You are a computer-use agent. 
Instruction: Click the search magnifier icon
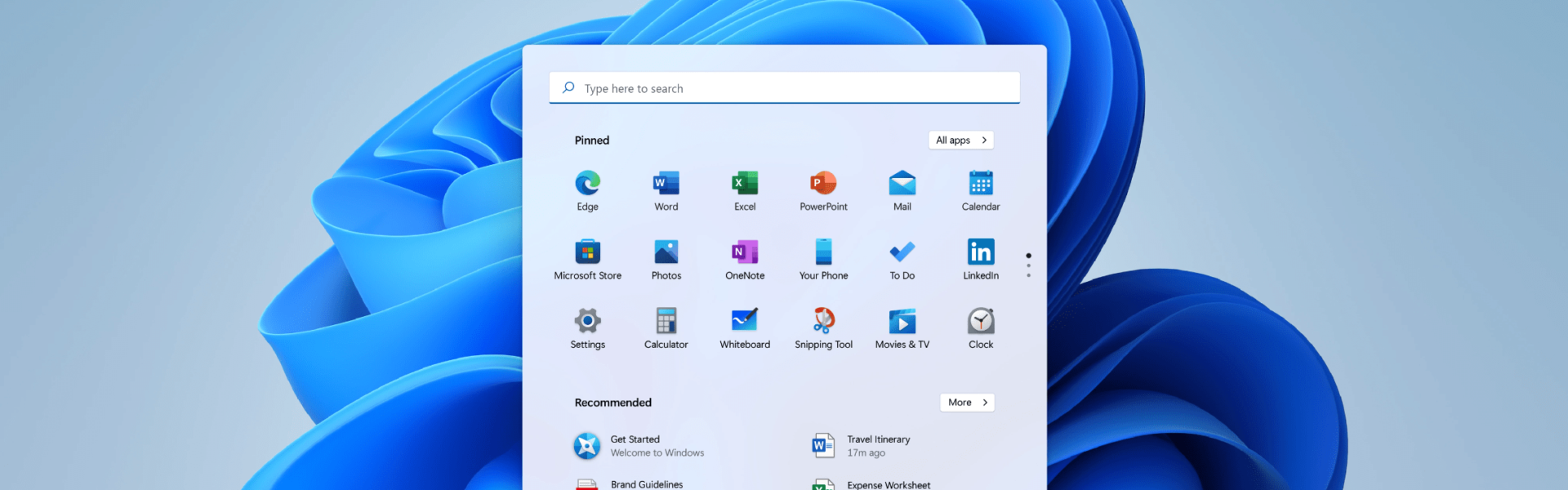pyautogui.click(x=568, y=87)
